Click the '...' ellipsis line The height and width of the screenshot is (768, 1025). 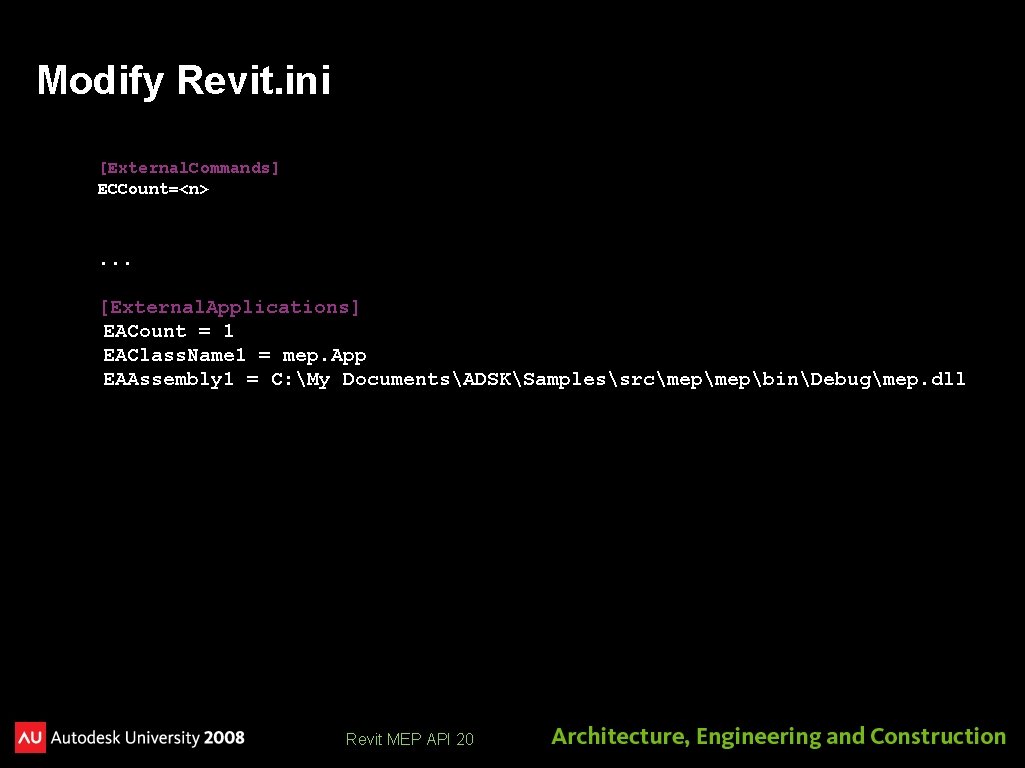115,263
